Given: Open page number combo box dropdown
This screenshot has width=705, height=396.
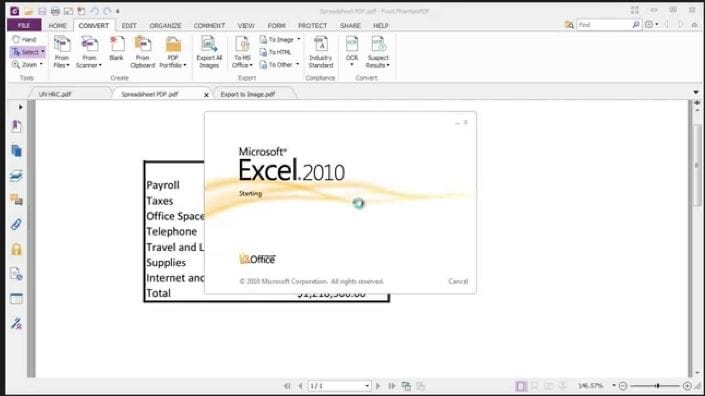Looking at the screenshot, I should point(367,386).
